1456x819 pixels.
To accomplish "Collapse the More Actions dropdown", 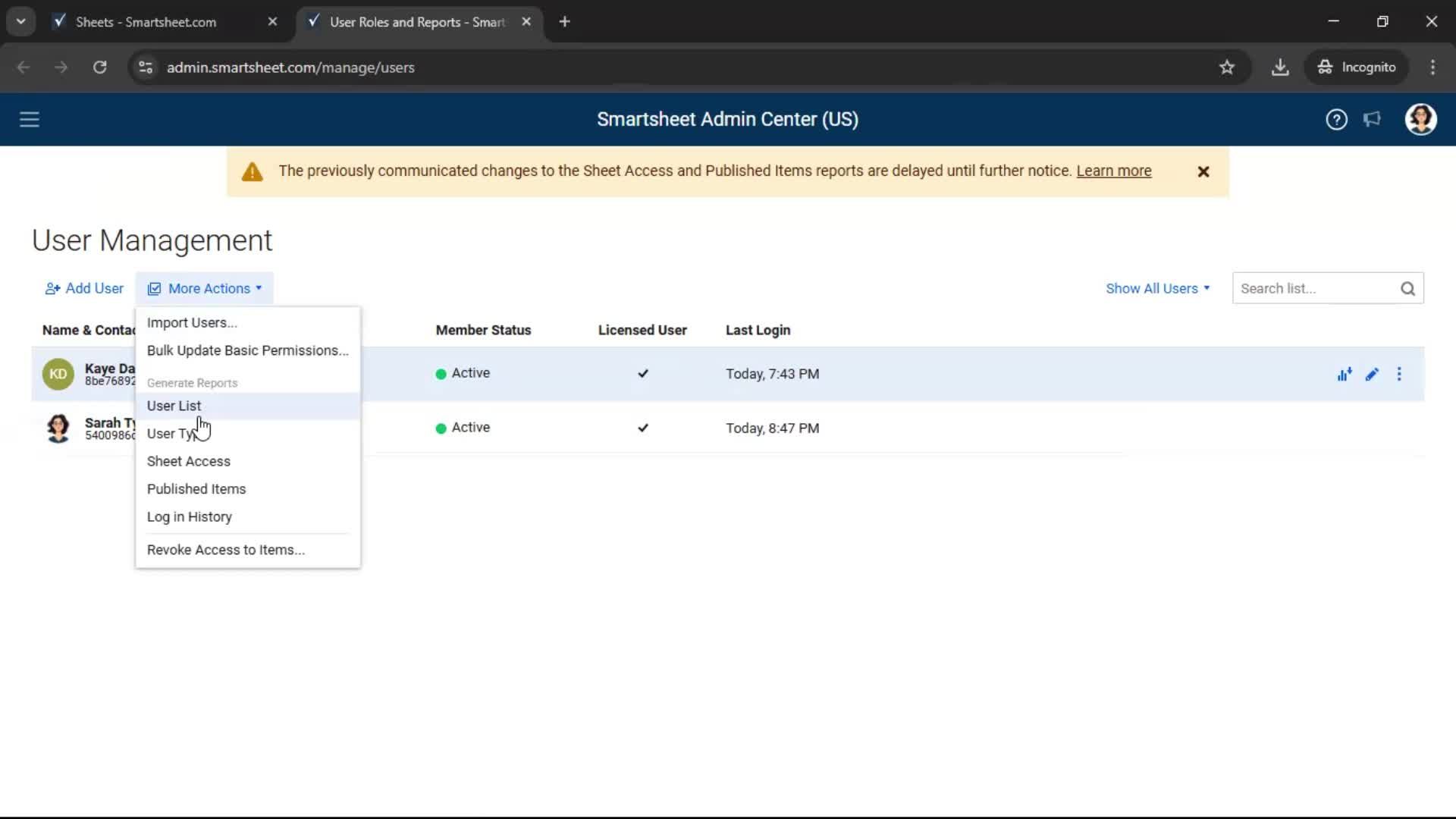I will [x=205, y=289].
